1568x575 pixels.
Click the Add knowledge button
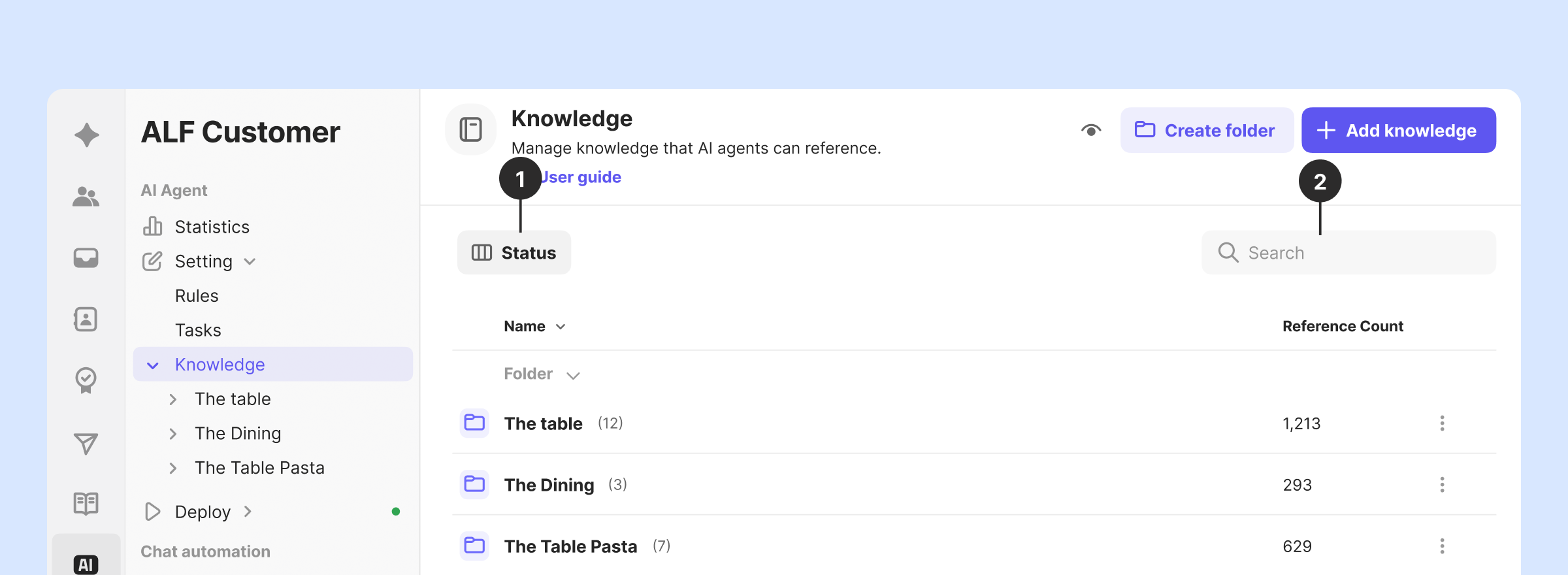(x=1398, y=130)
